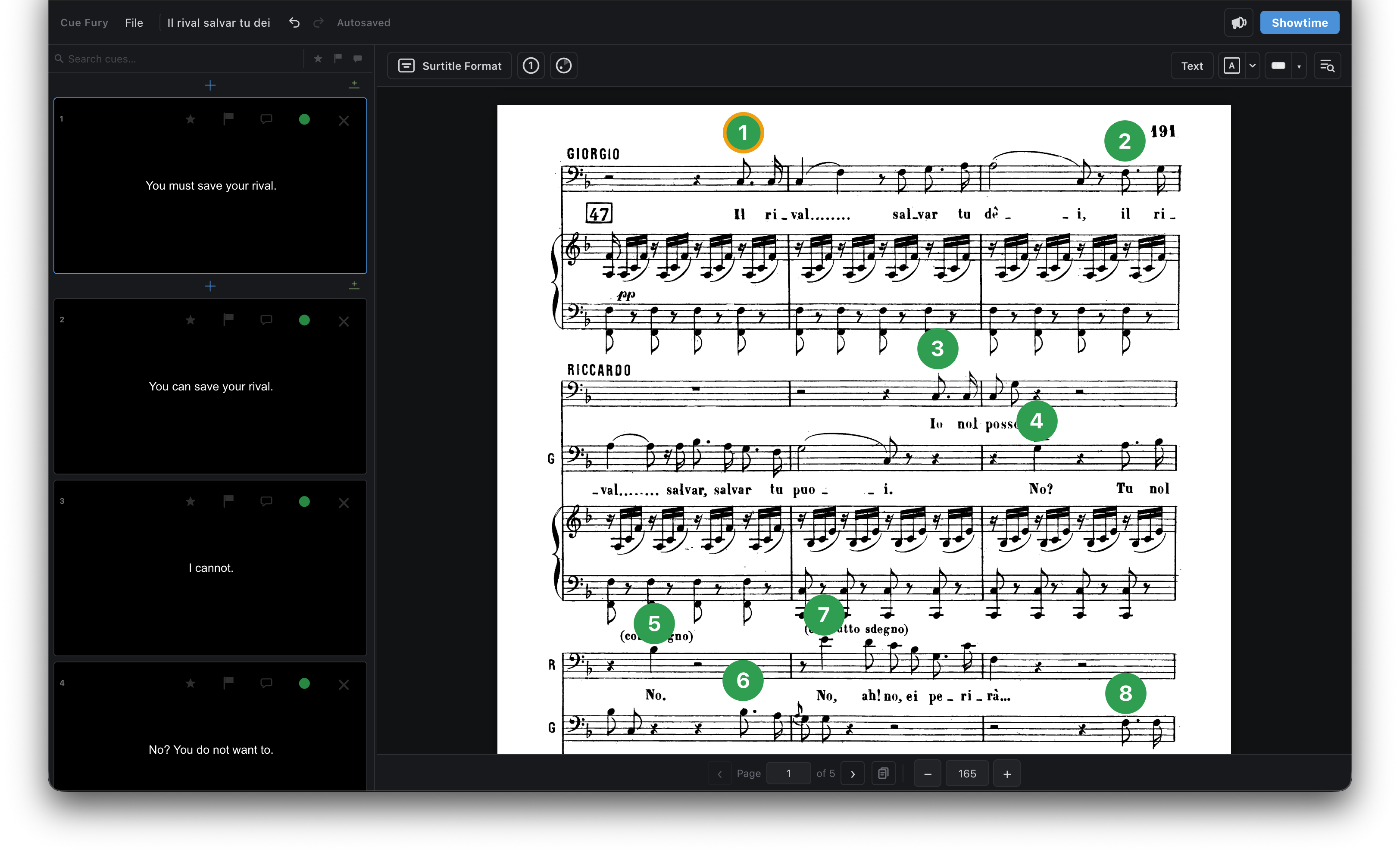Add a new cue between cues 1 and 2
The image size is (1400, 855).
pos(210,286)
